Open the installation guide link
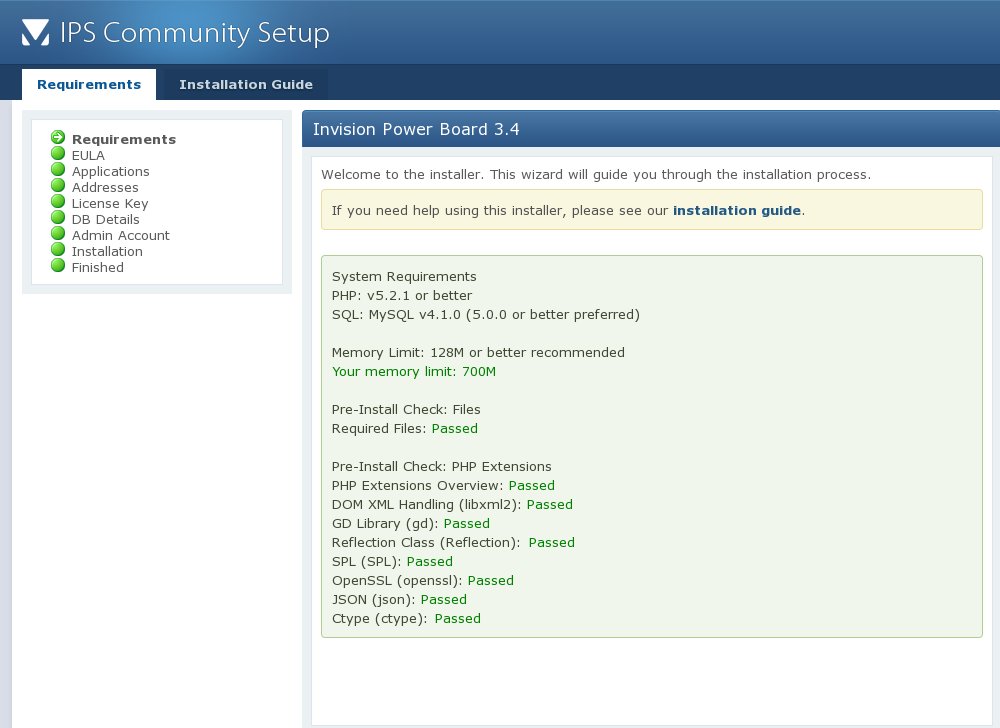Screen dimensions: 1000x728 click(737, 210)
